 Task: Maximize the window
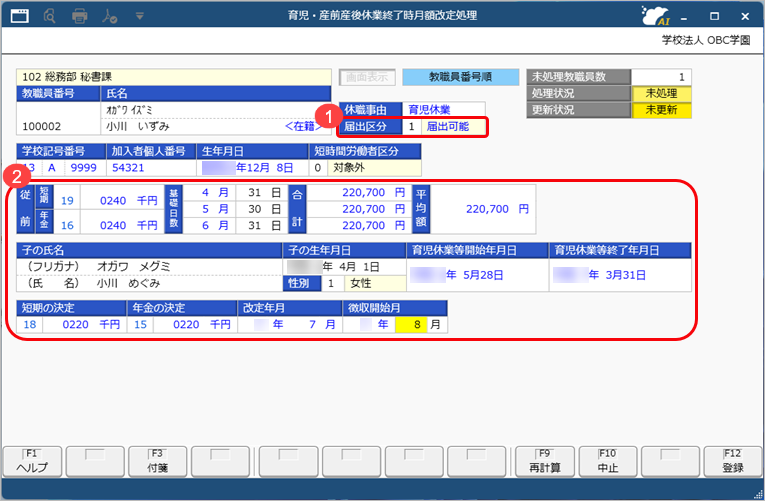coord(714,16)
